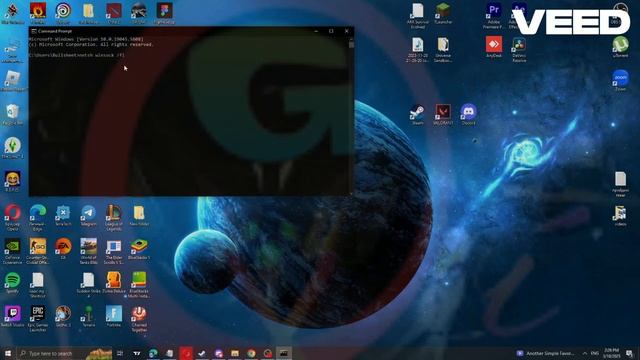Open TradingView from the taskbar
This screenshot has height=360, width=640.
[x=137, y=353]
